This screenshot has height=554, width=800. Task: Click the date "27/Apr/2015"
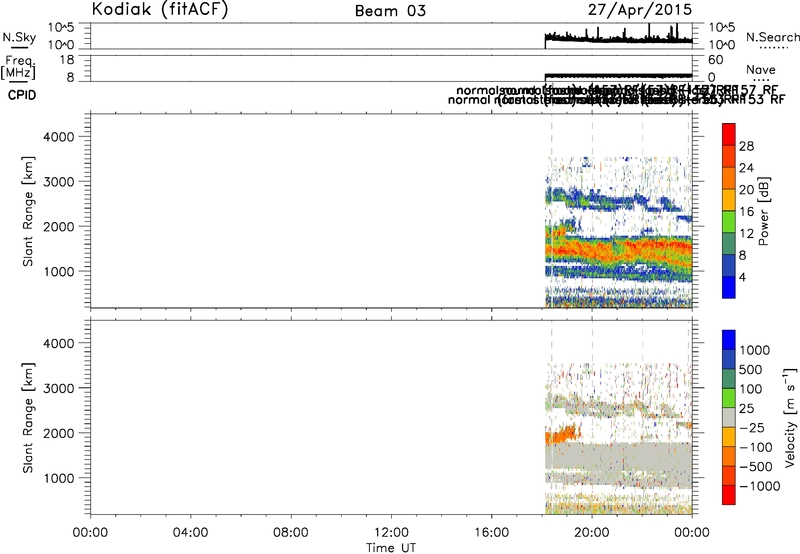click(x=640, y=10)
